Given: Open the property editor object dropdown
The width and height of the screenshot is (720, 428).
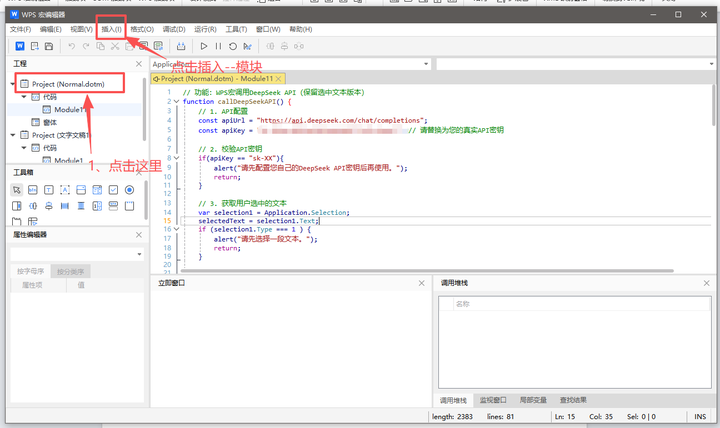Looking at the screenshot, I should point(140,254).
